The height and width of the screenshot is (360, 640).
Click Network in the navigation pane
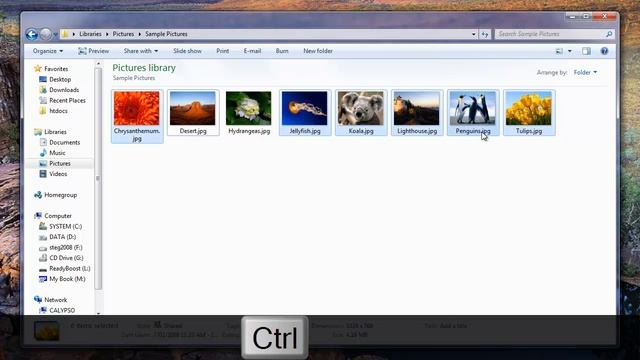pos(56,300)
